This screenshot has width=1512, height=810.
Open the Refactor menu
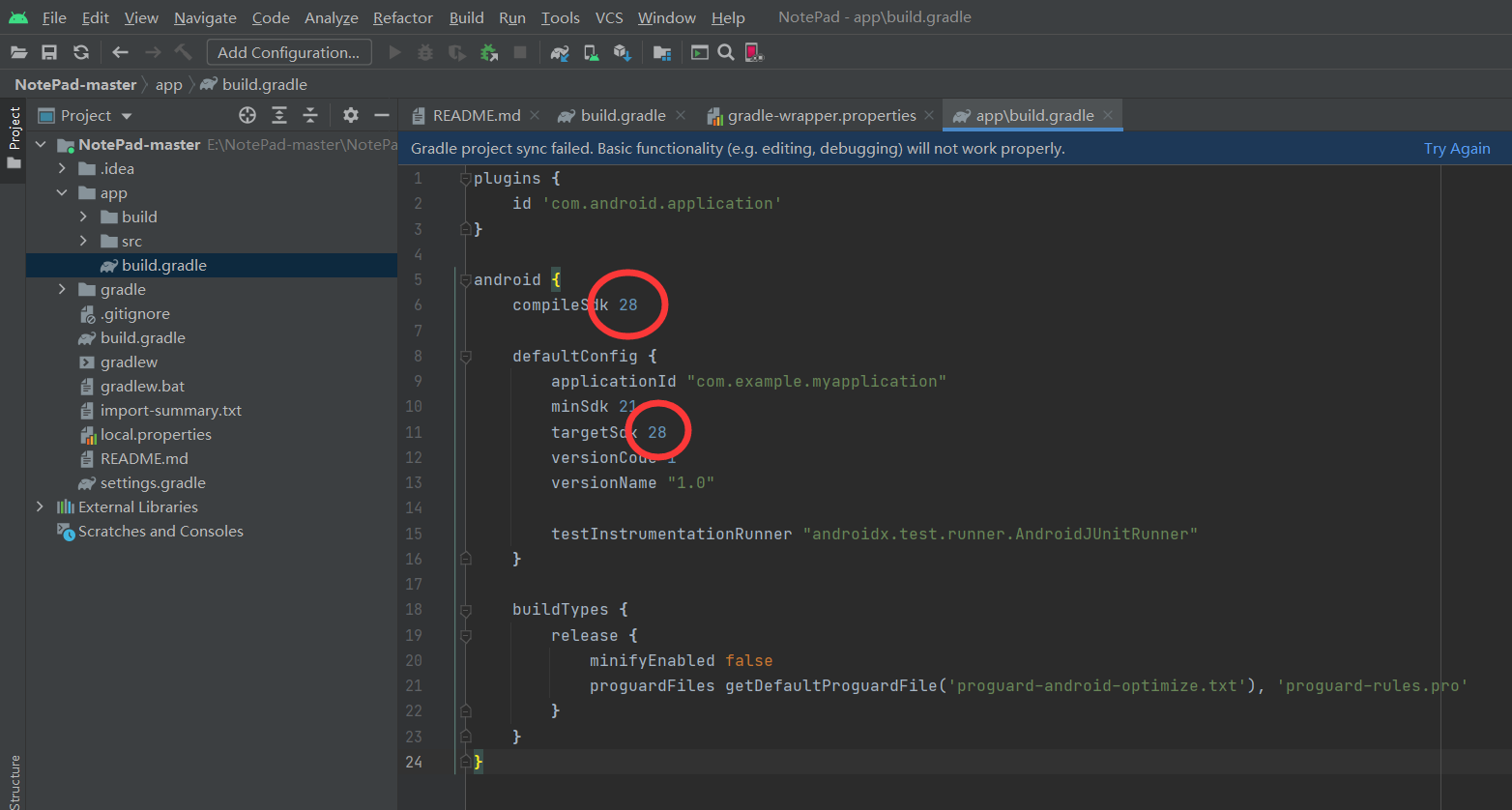coord(403,17)
